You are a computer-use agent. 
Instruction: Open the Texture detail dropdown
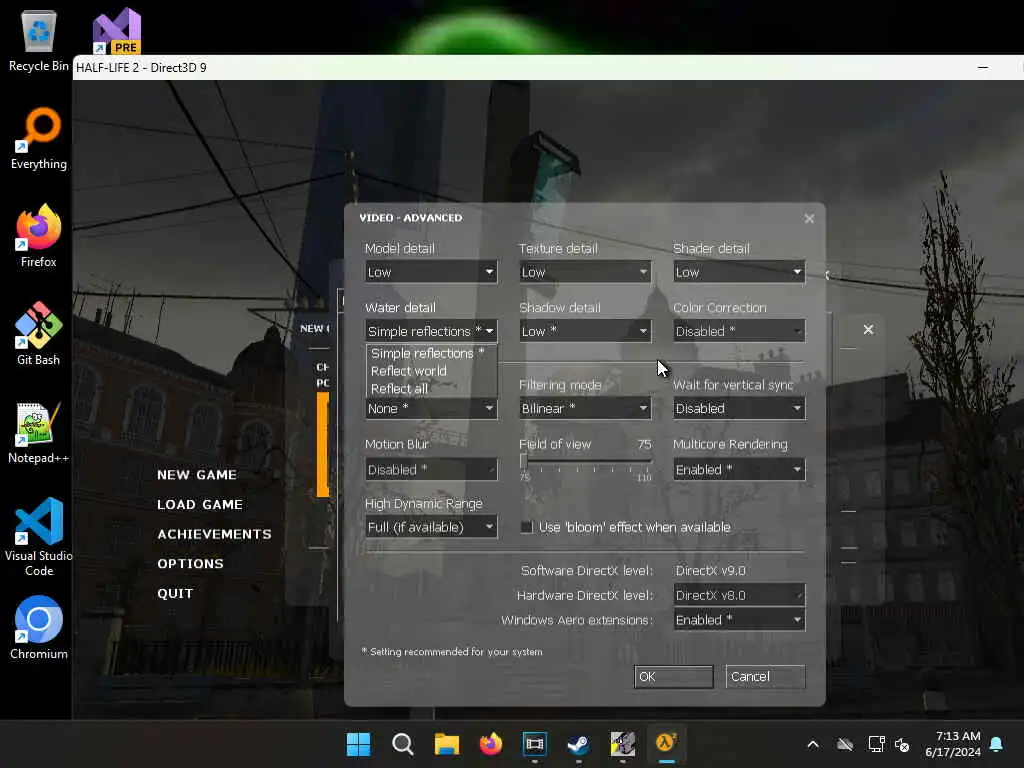click(585, 272)
